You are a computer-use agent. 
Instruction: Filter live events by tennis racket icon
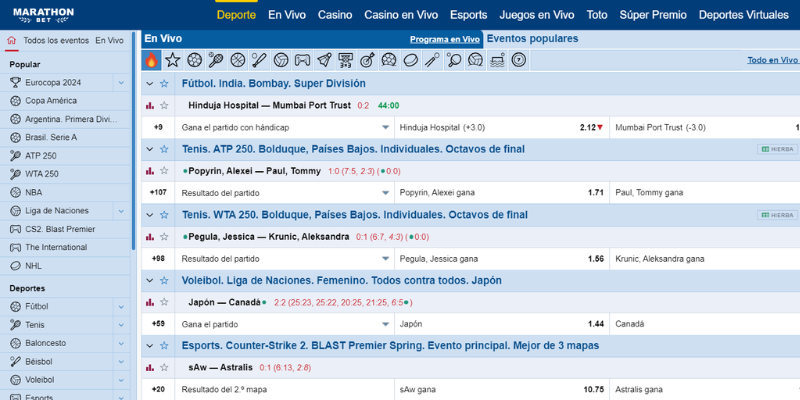pyautogui.click(x=216, y=60)
